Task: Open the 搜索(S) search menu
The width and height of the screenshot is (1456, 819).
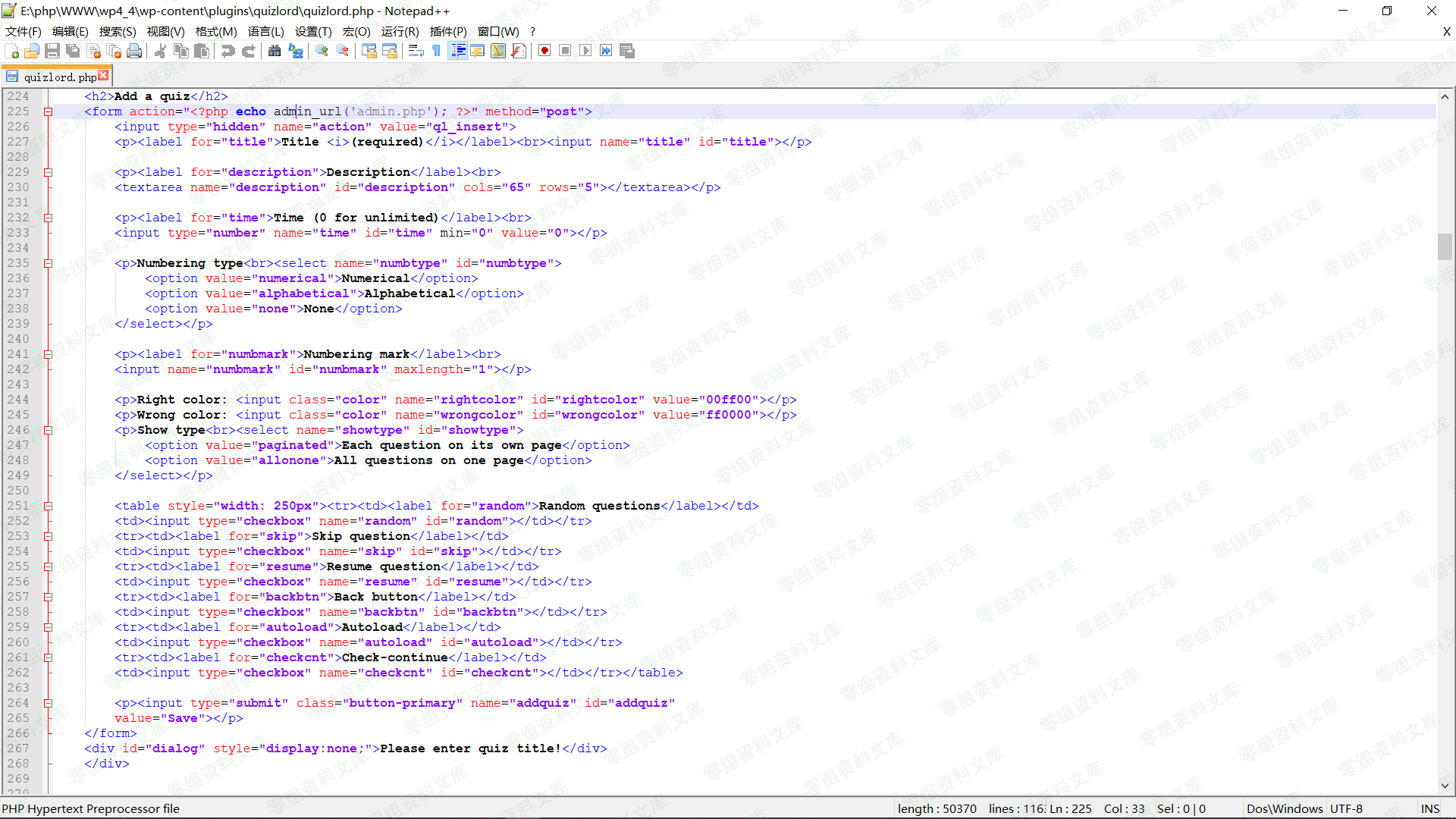Action: tap(118, 31)
